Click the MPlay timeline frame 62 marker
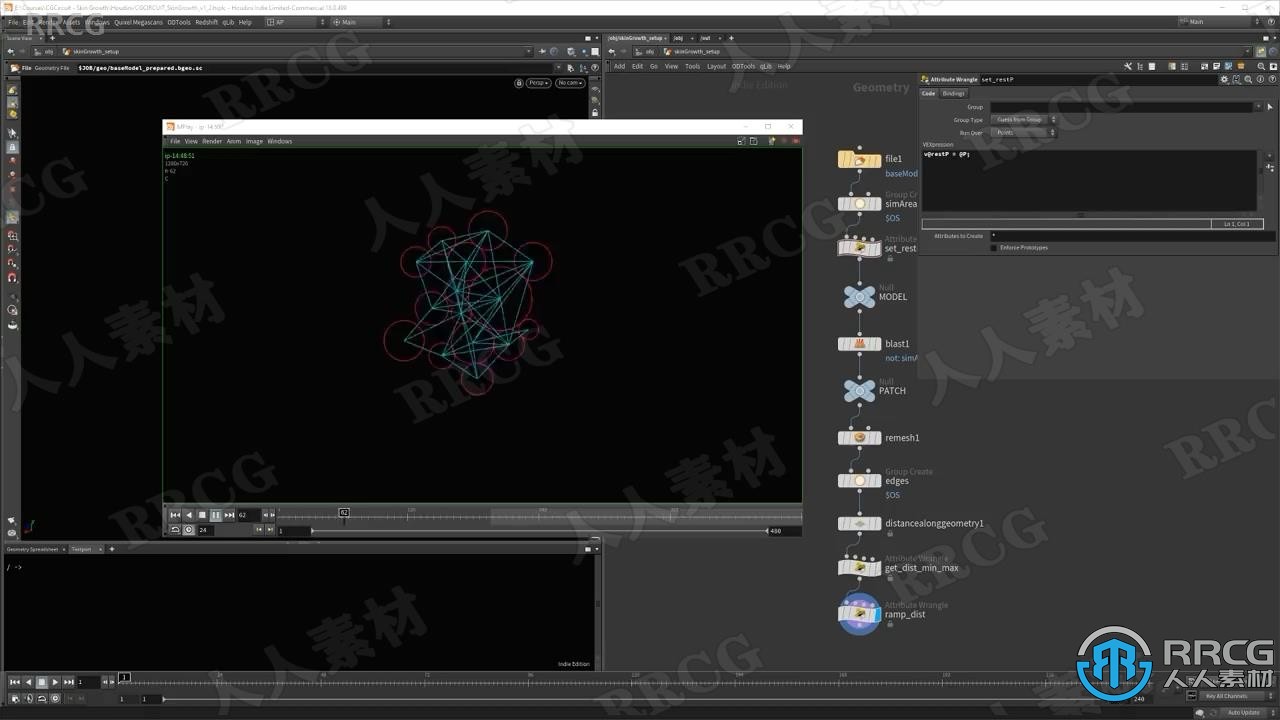1280x720 pixels. click(x=344, y=512)
